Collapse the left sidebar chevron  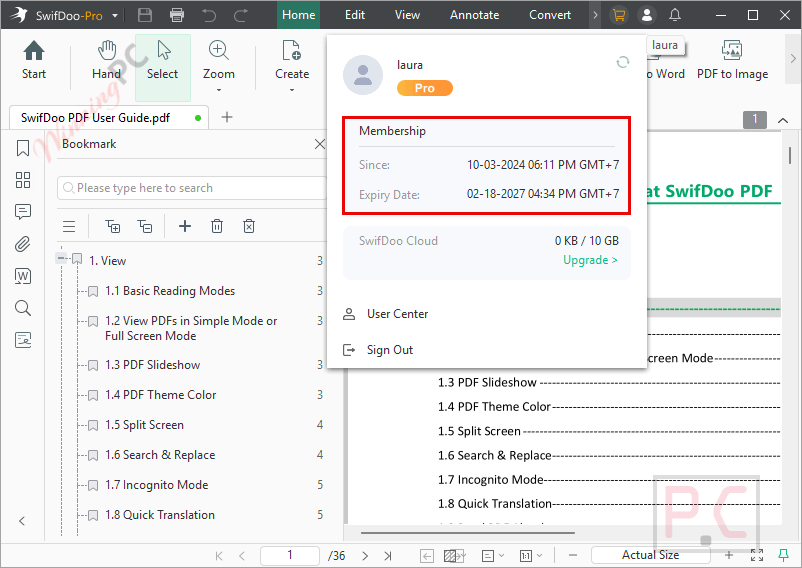(x=22, y=521)
